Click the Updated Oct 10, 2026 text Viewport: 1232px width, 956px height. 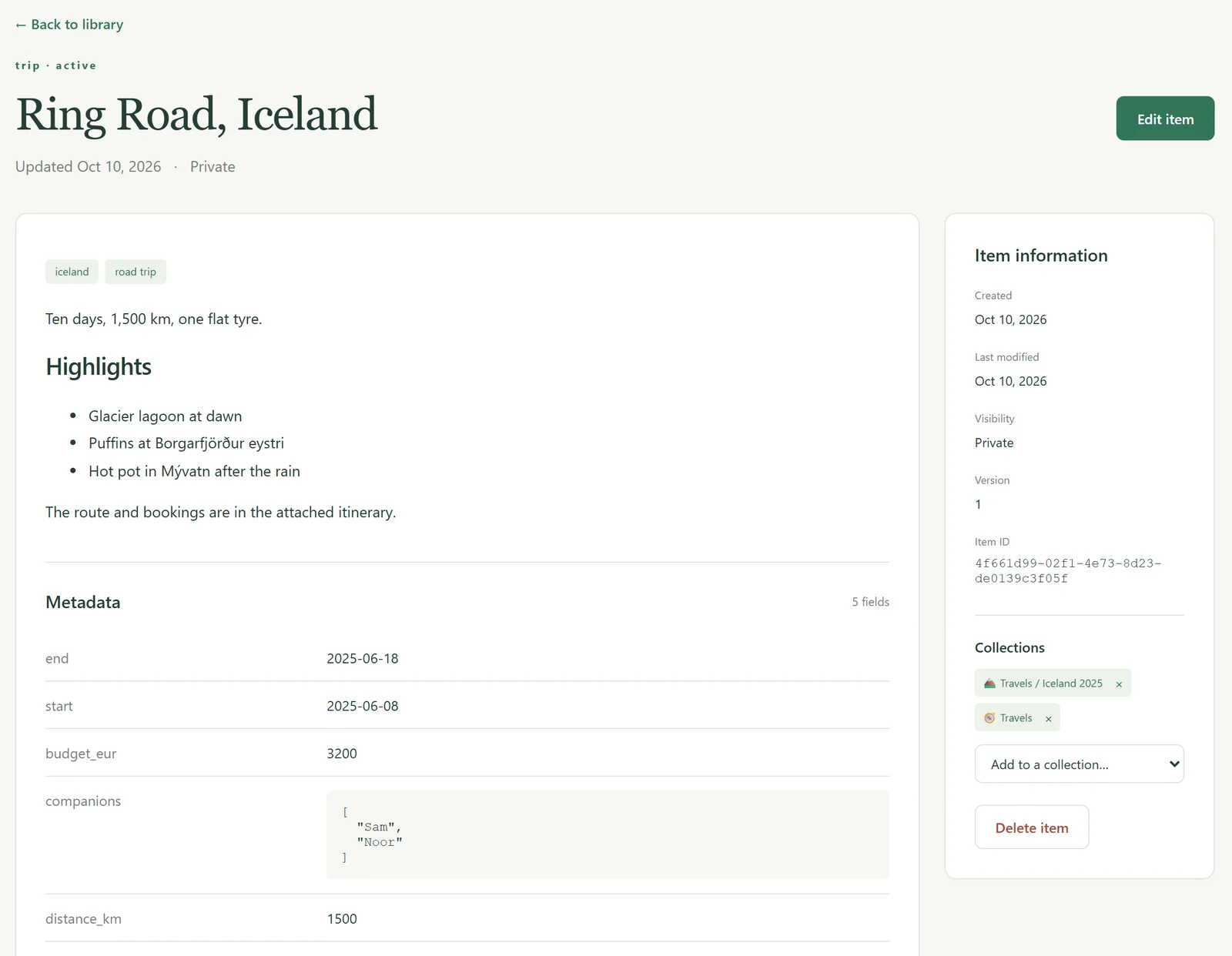[89, 167]
